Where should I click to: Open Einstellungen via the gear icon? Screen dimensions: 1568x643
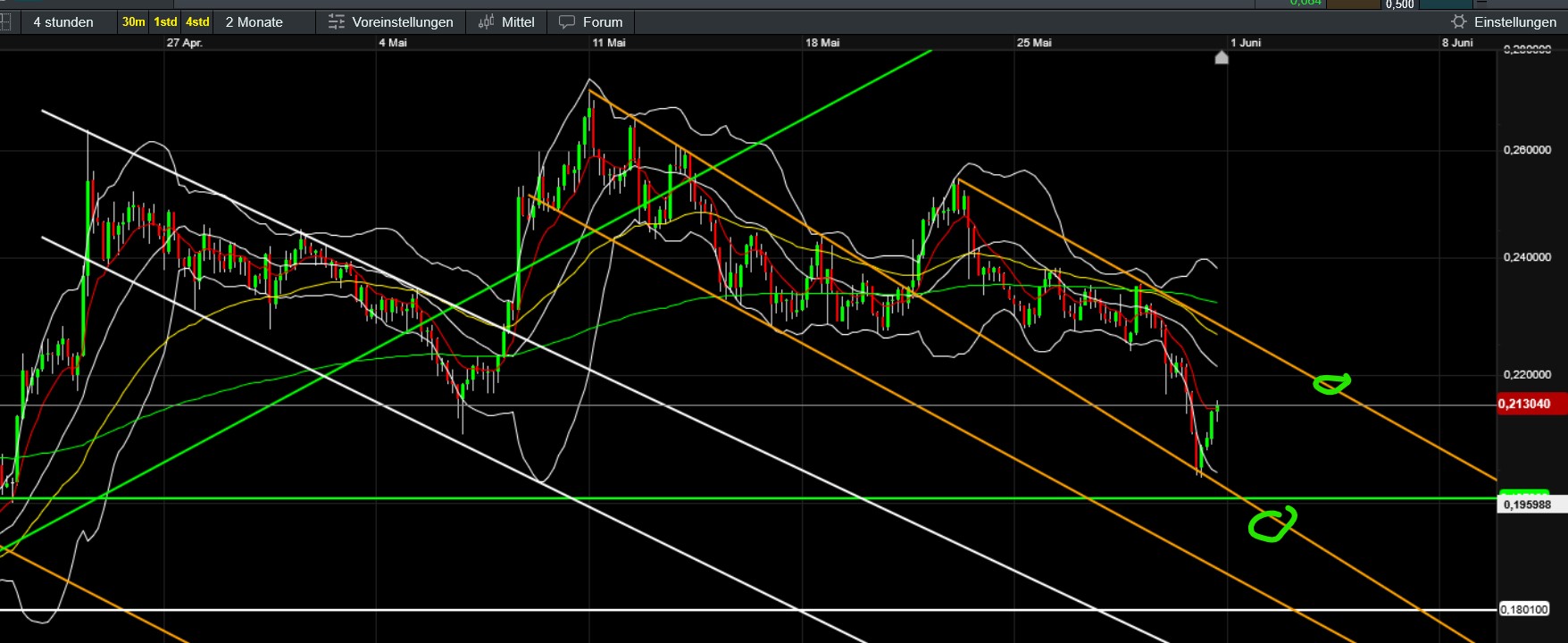[1459, 21]
